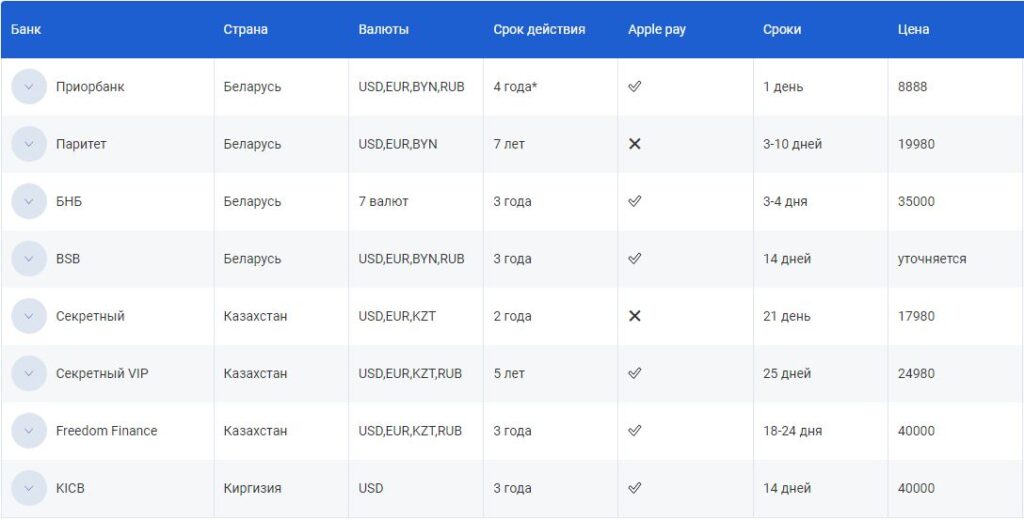Viewport: 1024px width, 520px height.
Task: Click Apple Pay checkmark for Секретный VIP
Action: (634, 373)
